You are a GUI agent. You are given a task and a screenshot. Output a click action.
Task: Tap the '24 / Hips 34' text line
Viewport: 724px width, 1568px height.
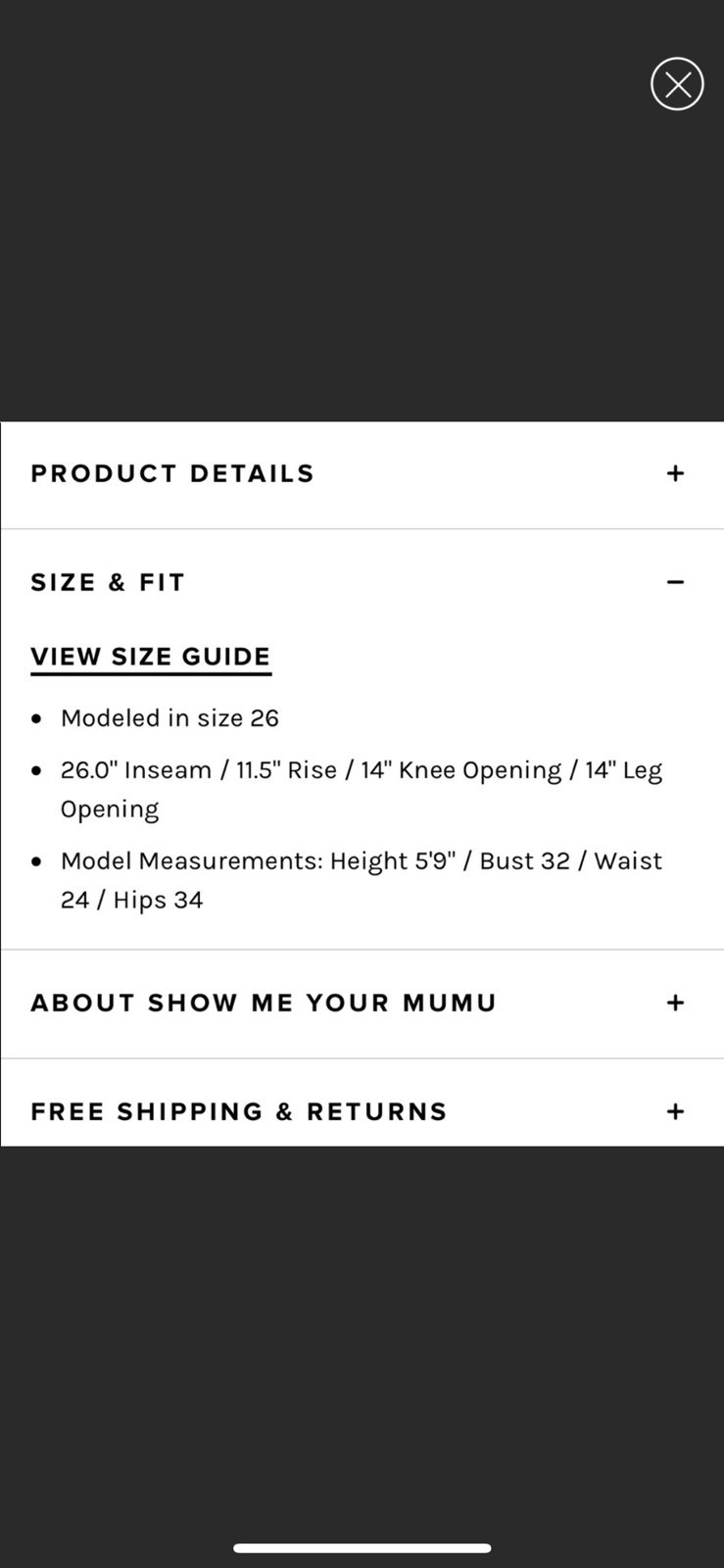click(131, 901)
